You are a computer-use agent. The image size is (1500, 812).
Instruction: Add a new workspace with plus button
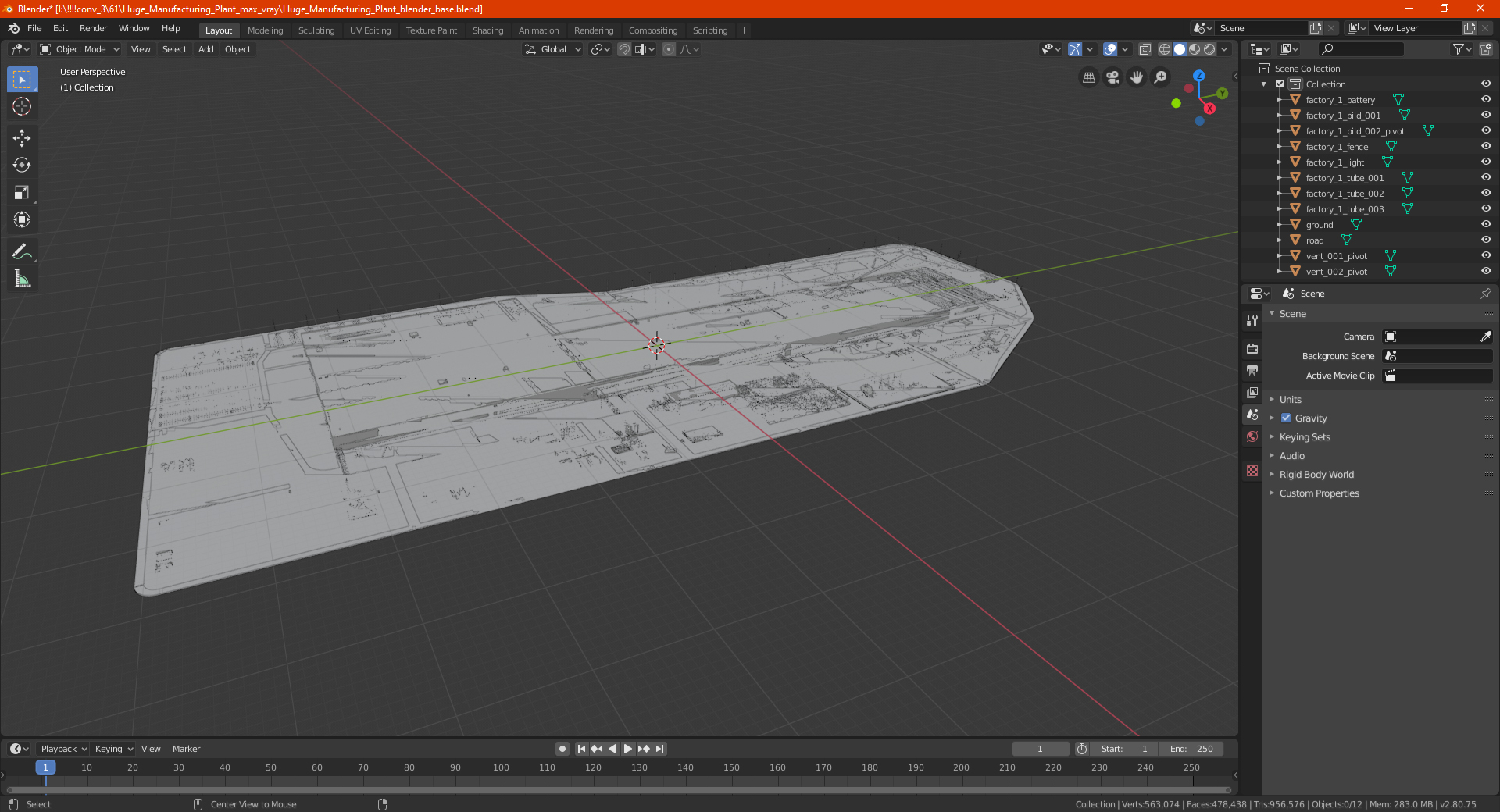(744, 30)
